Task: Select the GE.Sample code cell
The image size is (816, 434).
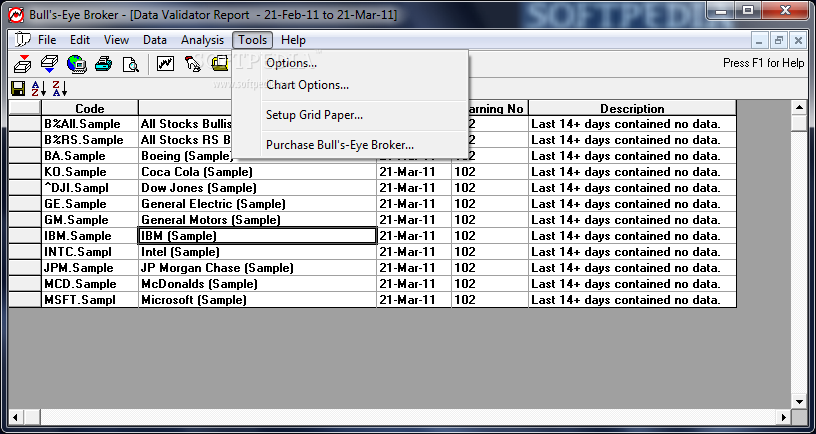Action: click(x=90, y=204)
